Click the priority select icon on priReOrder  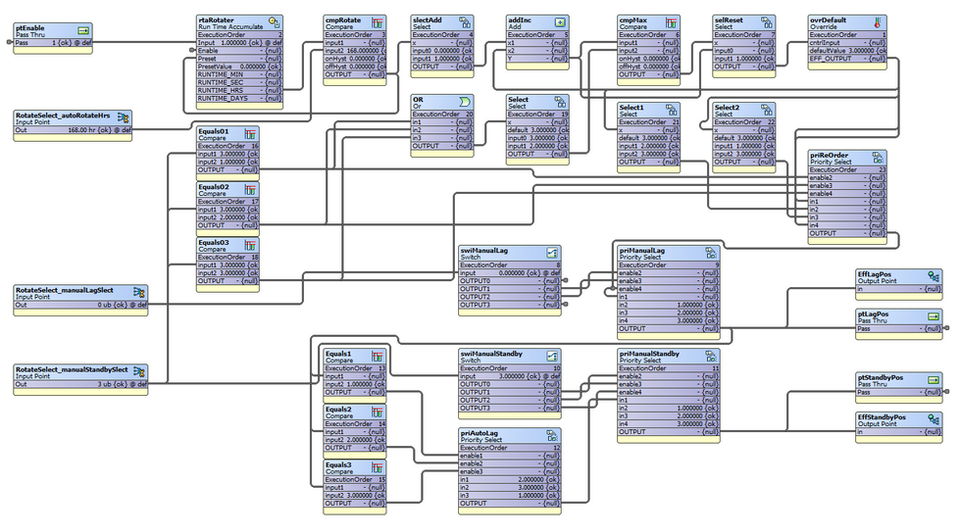(x=878, y=157)
